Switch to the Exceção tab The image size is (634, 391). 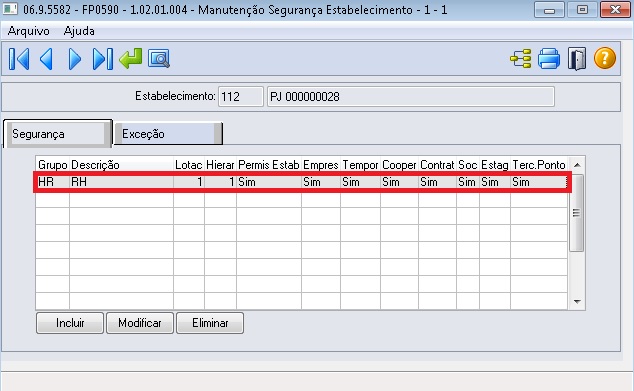(x=168, y=134)
